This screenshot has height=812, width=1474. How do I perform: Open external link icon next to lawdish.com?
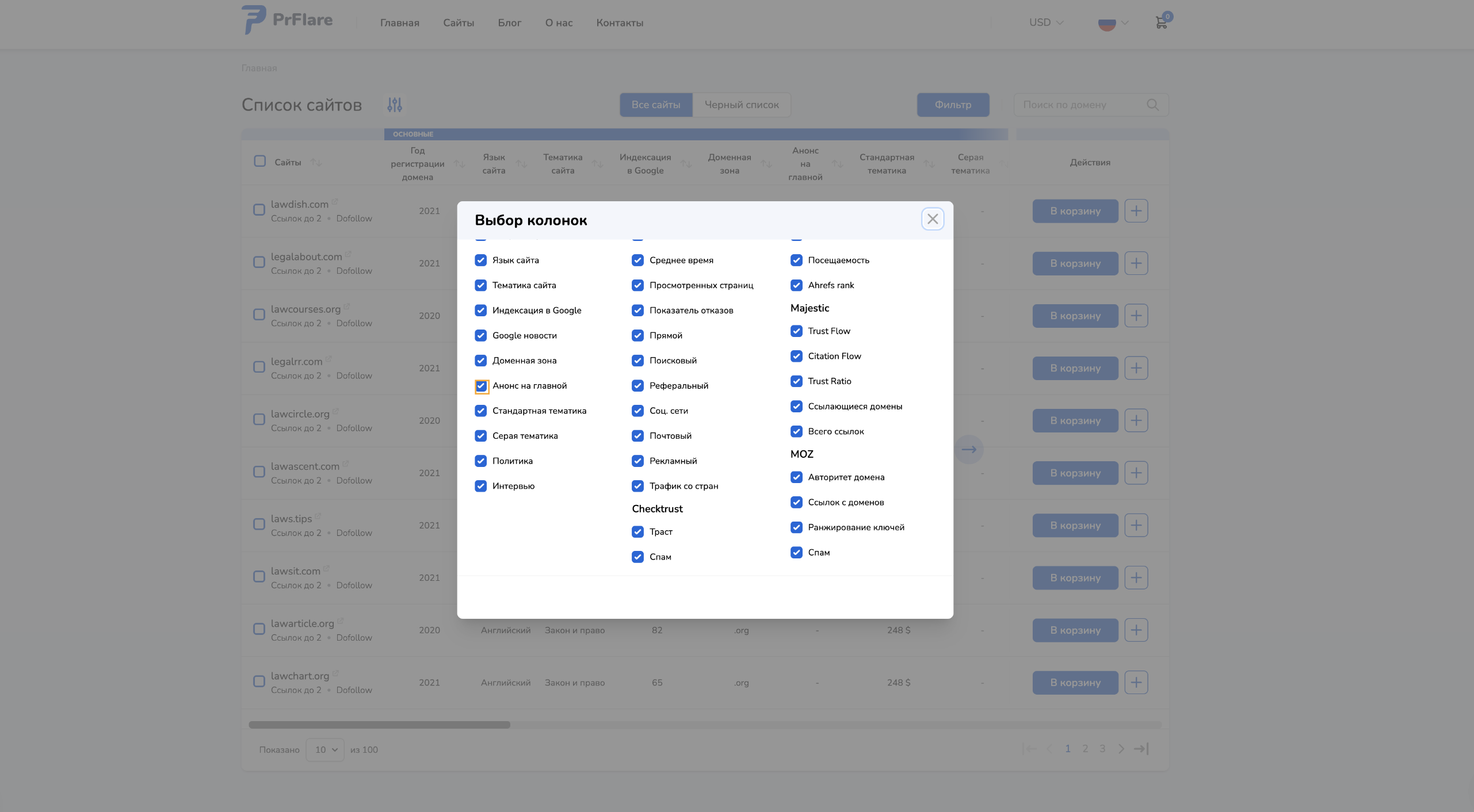click(x=335, y=202)
